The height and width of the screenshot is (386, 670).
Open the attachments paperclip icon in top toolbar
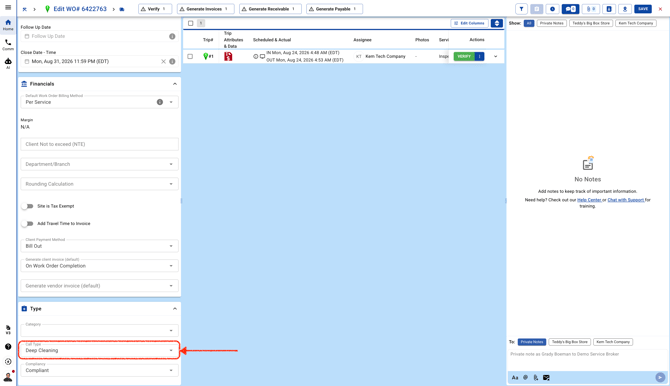(591, 9)
